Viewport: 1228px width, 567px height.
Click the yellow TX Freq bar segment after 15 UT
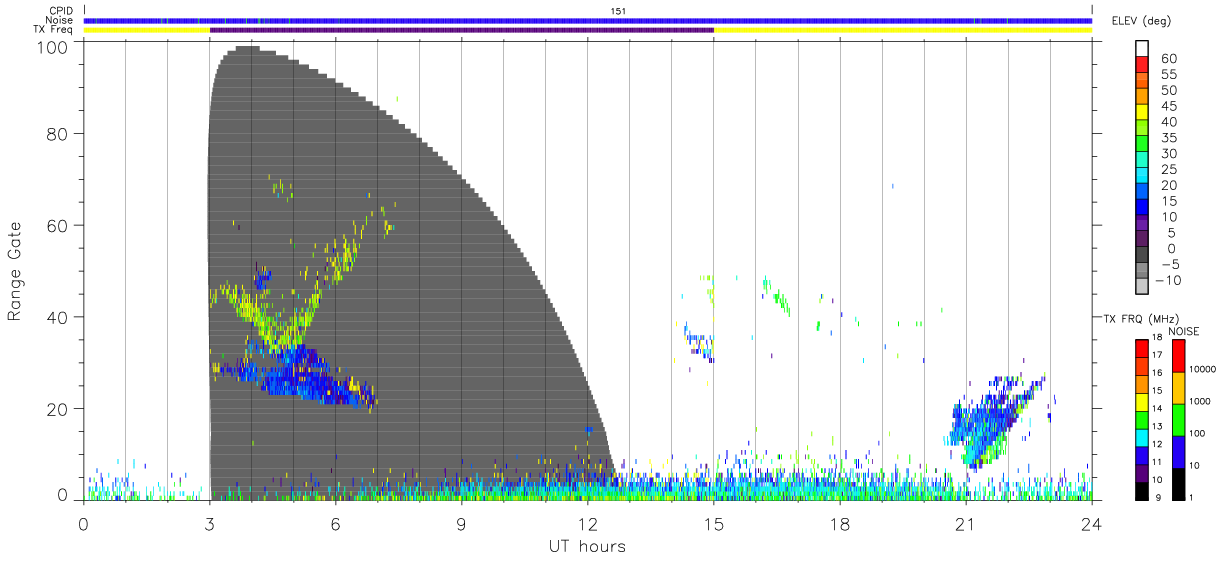click(x=903, y=30)
